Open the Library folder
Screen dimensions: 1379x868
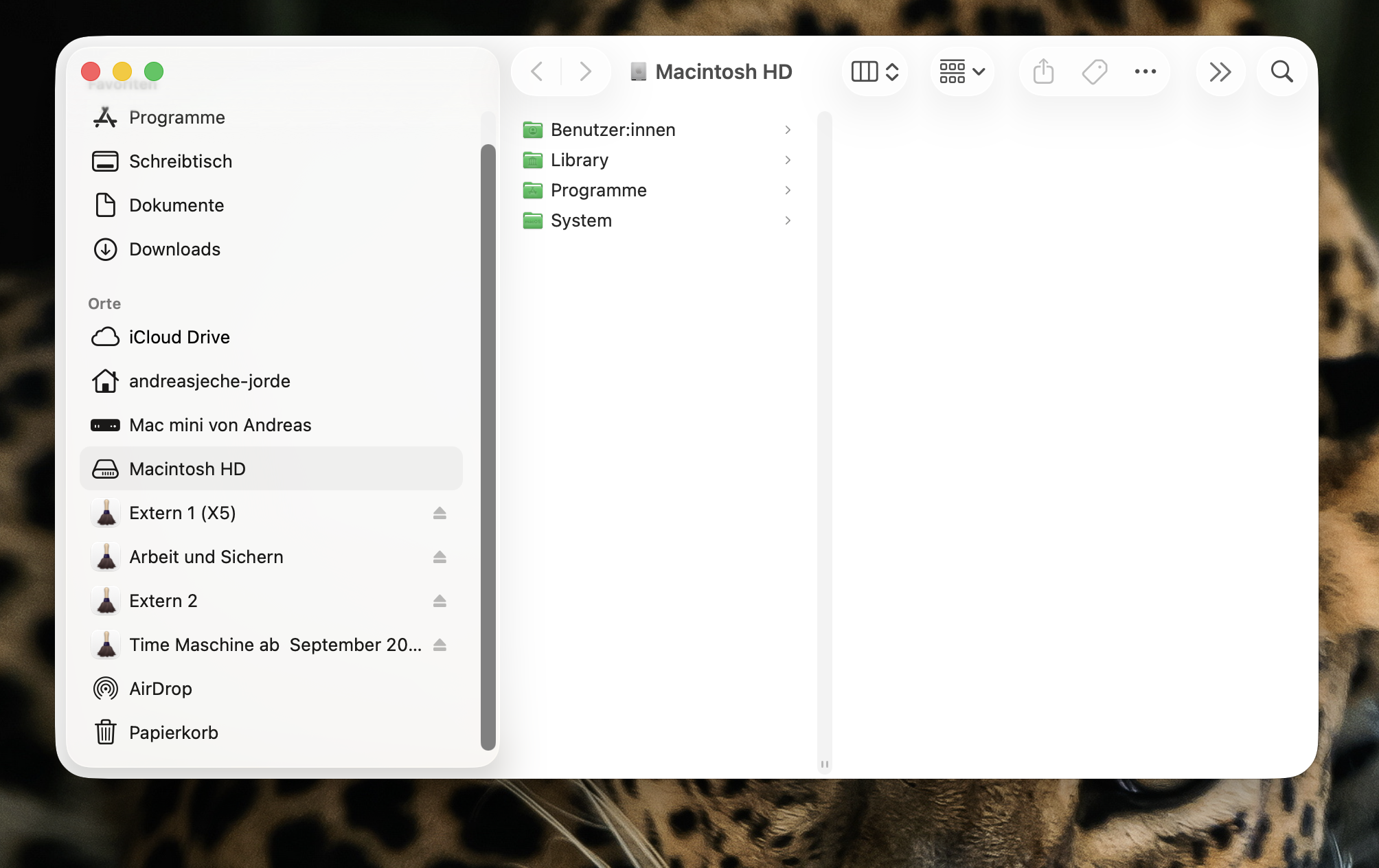point(579,160)
